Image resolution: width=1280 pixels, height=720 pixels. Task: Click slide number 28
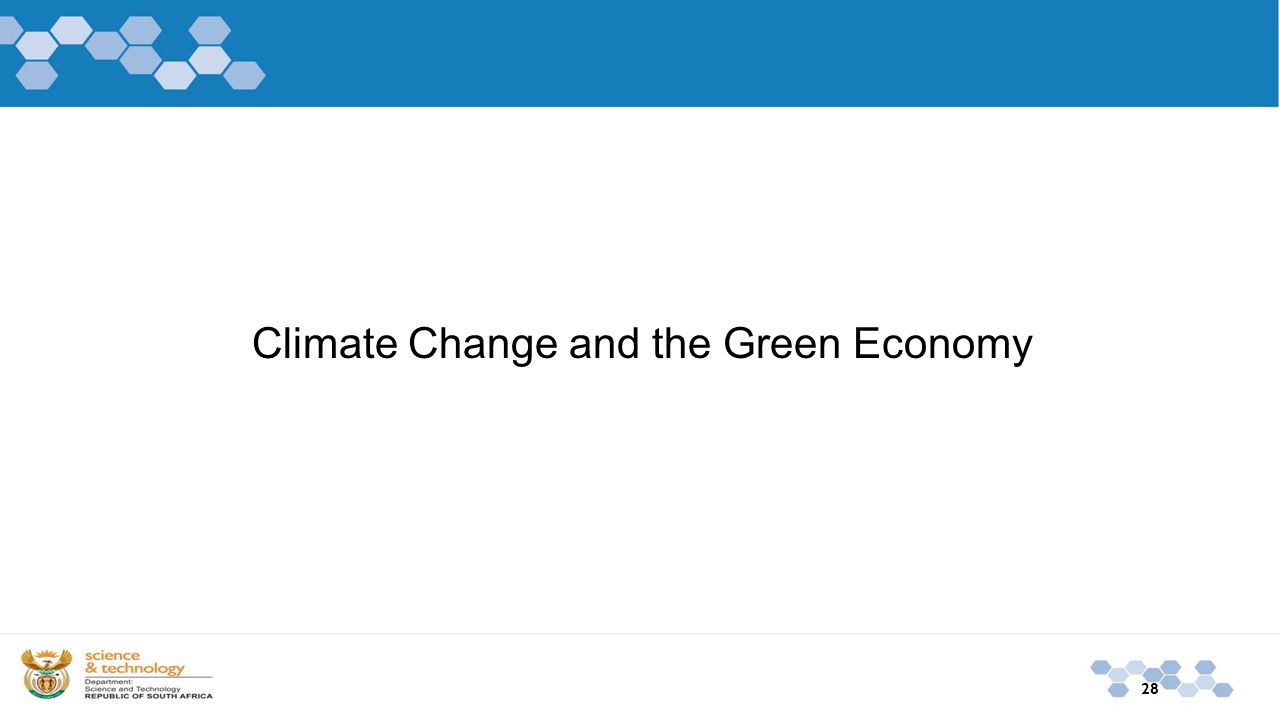[x=1150, y=688]
